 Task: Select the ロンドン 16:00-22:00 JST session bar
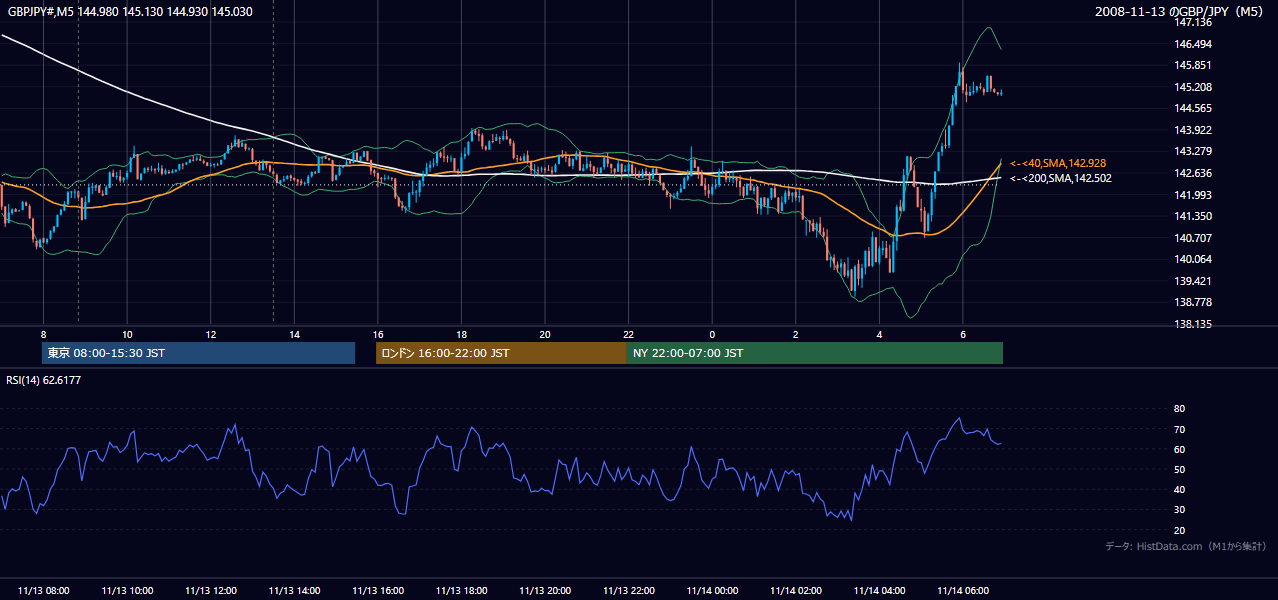[x=501, y=353]
